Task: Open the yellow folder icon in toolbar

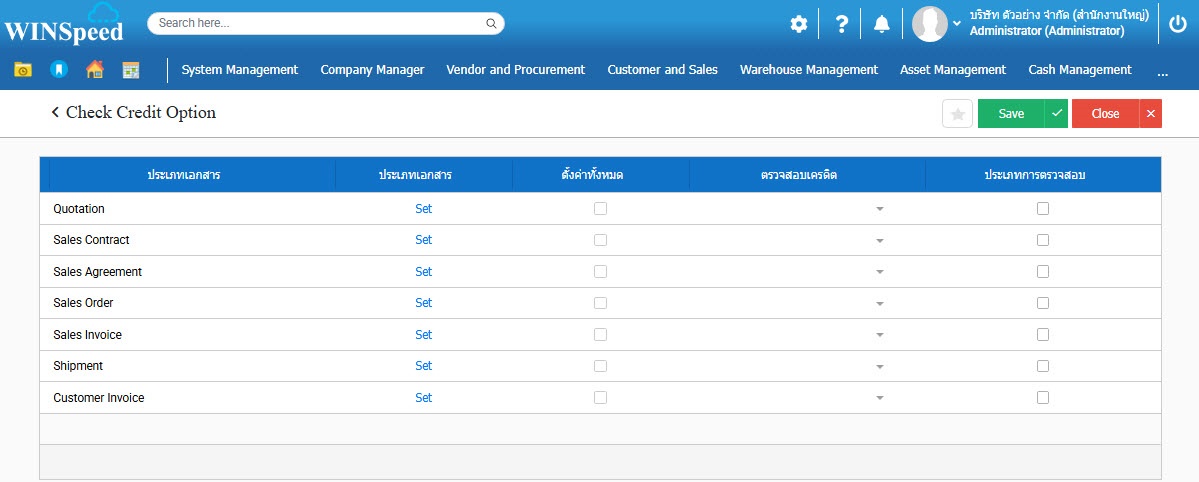Action: (x=23, y=70)
